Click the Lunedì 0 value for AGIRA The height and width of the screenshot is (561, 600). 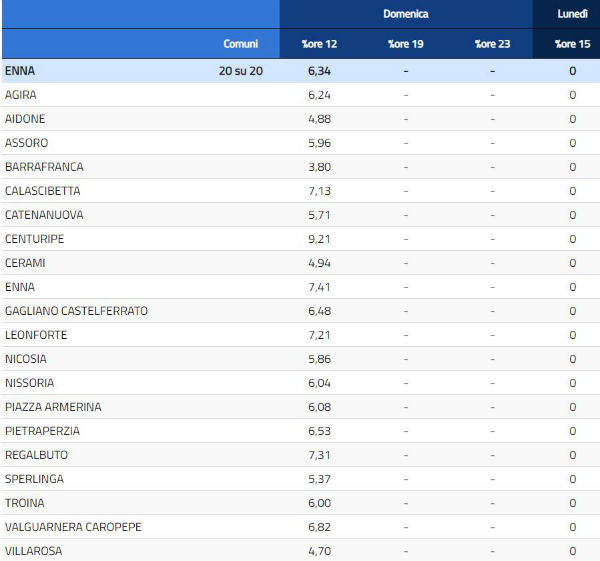click(x=572, y=95)
